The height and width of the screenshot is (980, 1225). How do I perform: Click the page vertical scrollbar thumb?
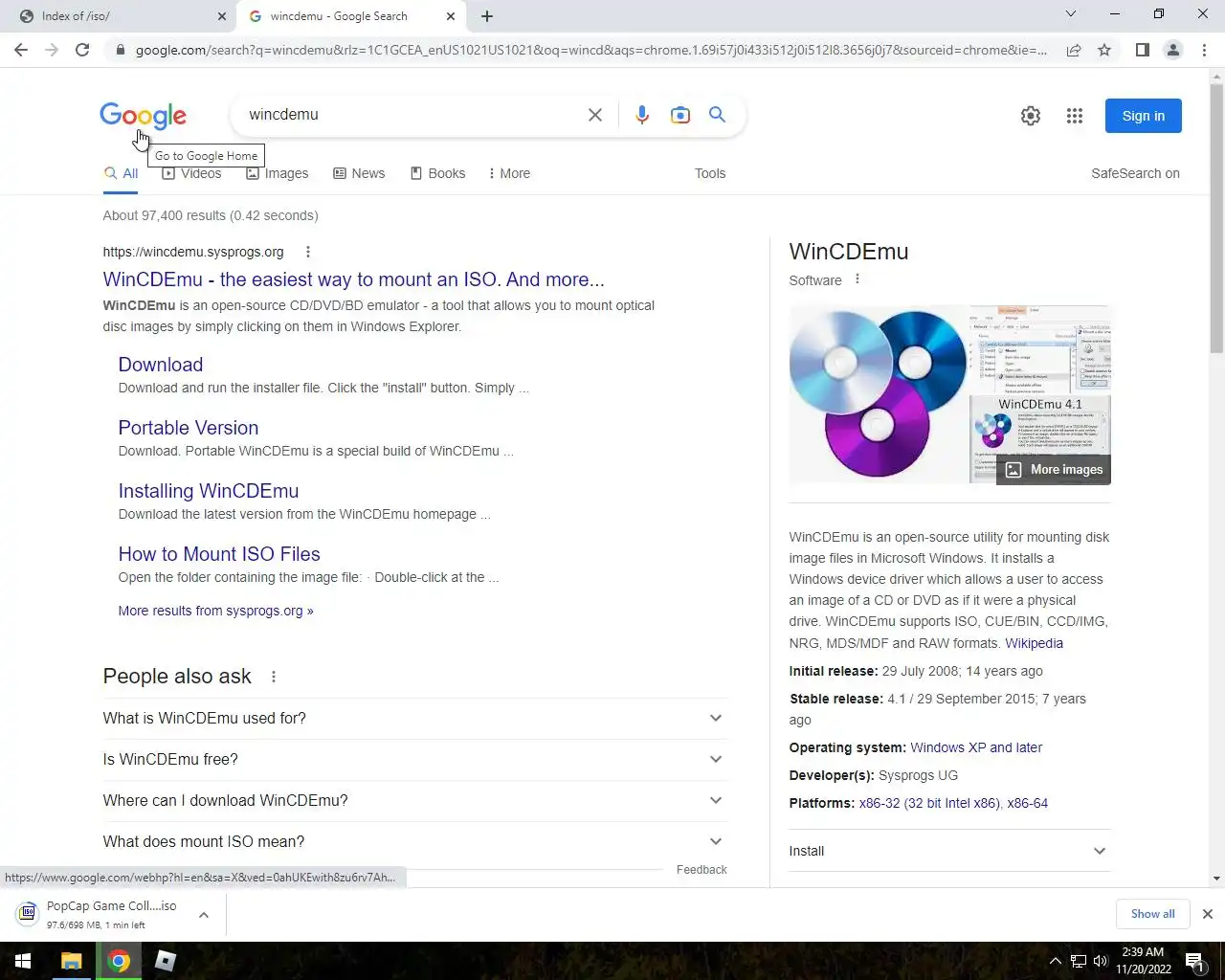click(1216, 220)
